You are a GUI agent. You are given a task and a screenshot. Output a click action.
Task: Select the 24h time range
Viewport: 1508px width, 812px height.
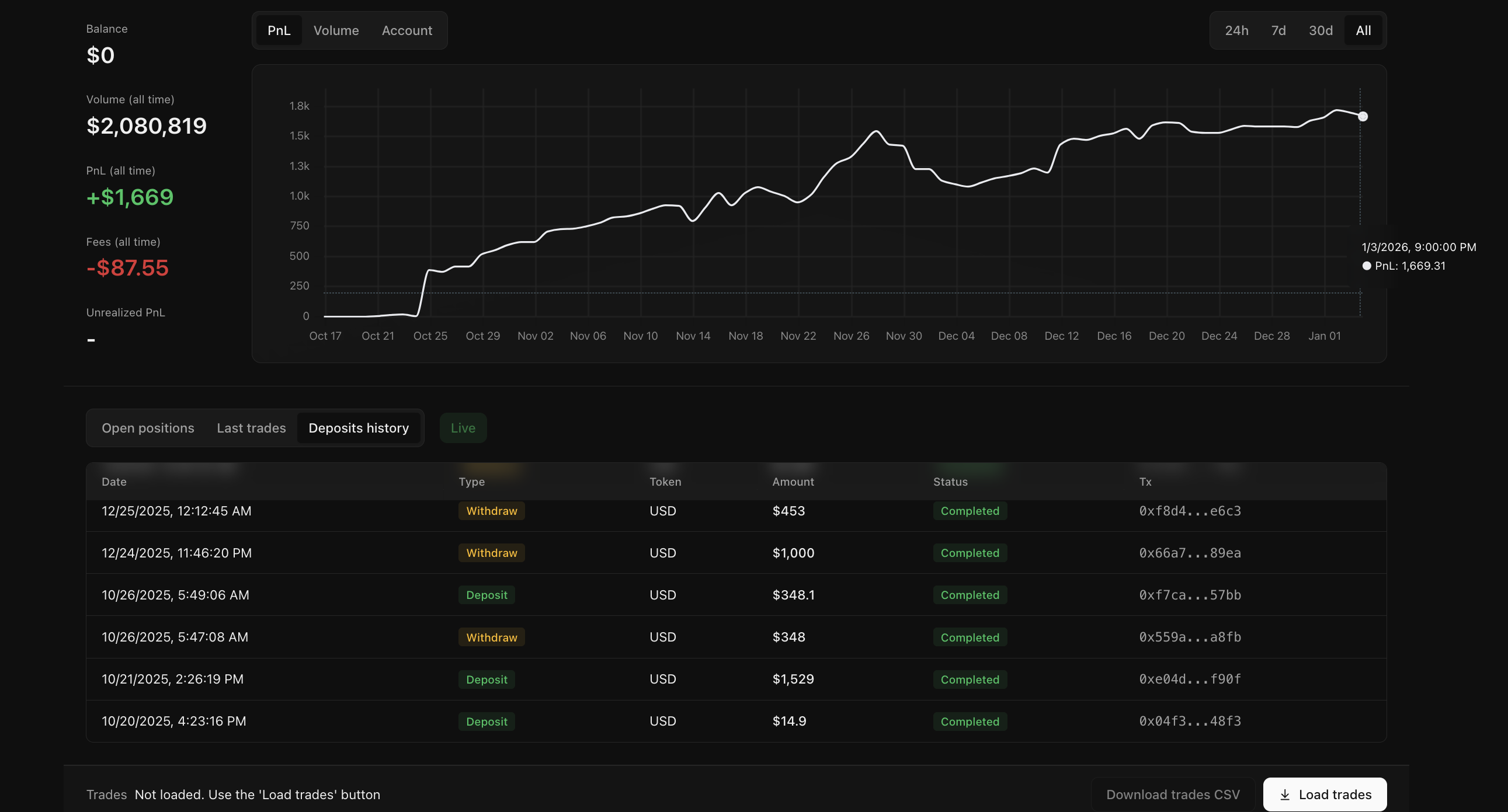pyautogui.click(x=1237, y=30)
